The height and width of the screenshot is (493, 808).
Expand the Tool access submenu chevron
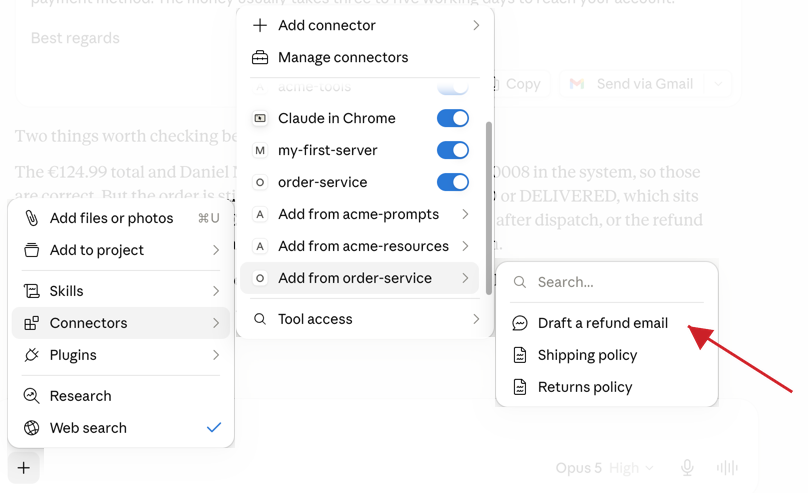(x=476, y=319)
